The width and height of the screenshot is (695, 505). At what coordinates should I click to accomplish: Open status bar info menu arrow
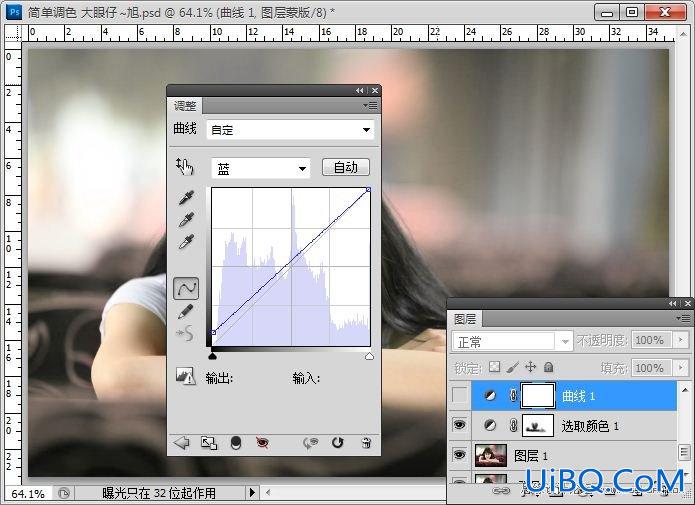pos(252,492)
